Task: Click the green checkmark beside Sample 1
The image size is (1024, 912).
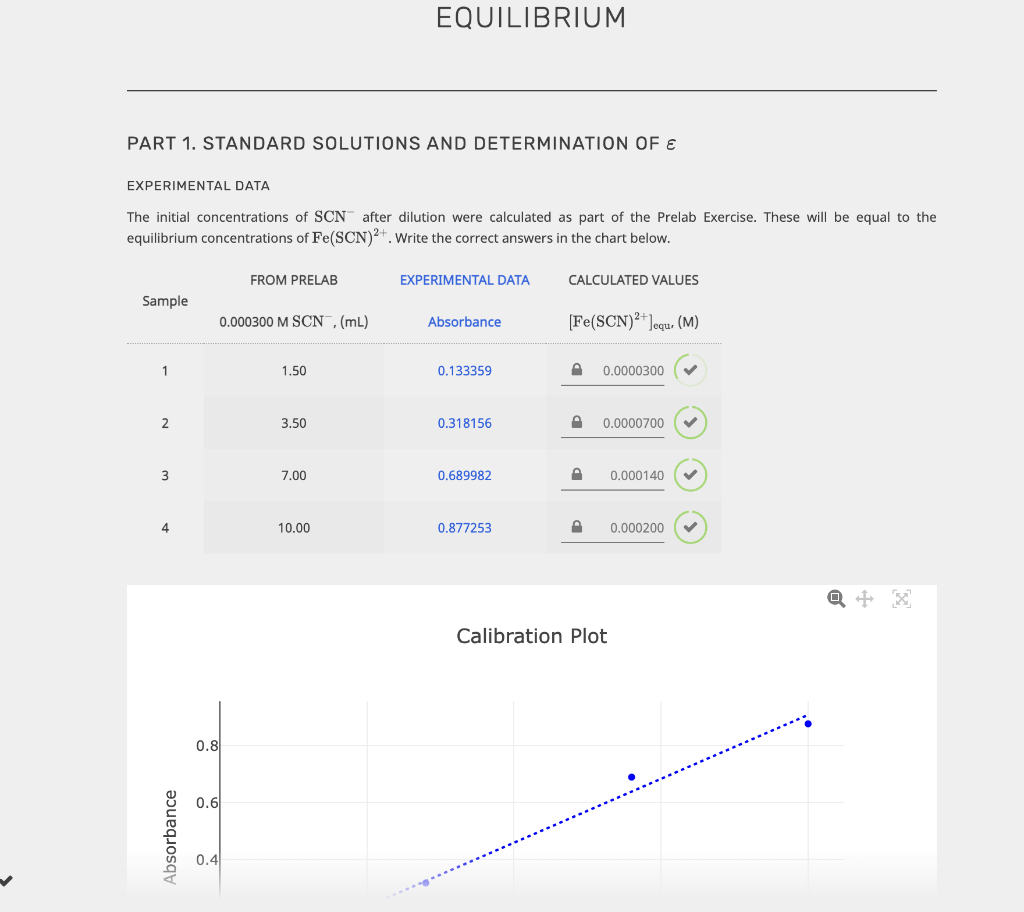Action: (690, 370)
